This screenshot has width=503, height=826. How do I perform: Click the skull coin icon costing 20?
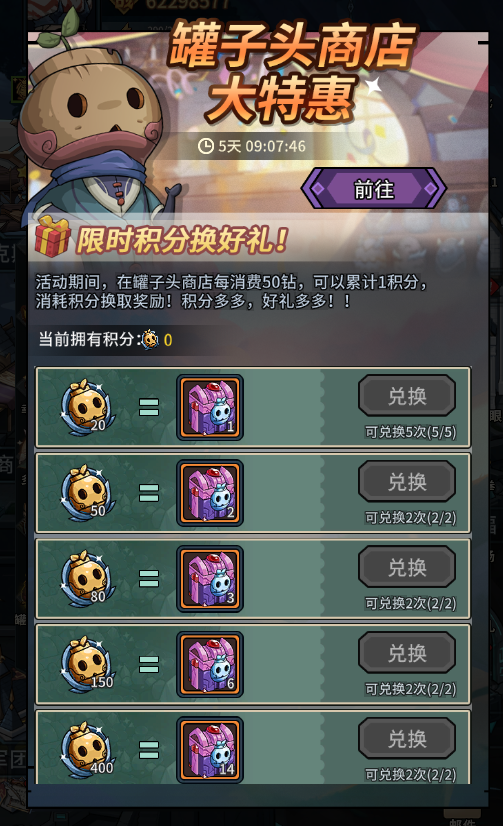pyautogui.click(x=87, y=407)
